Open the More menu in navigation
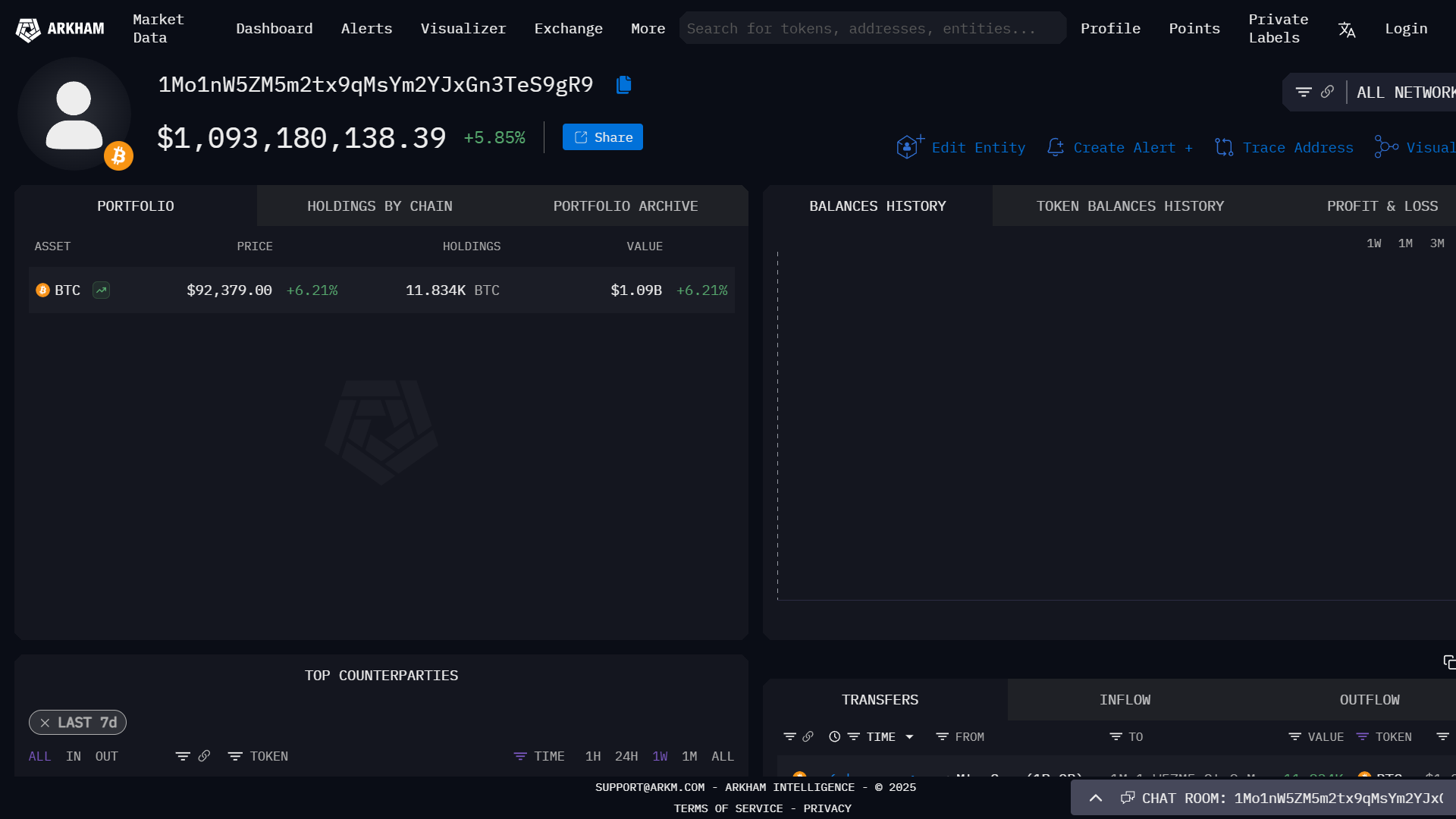 (x=648, y=29)
